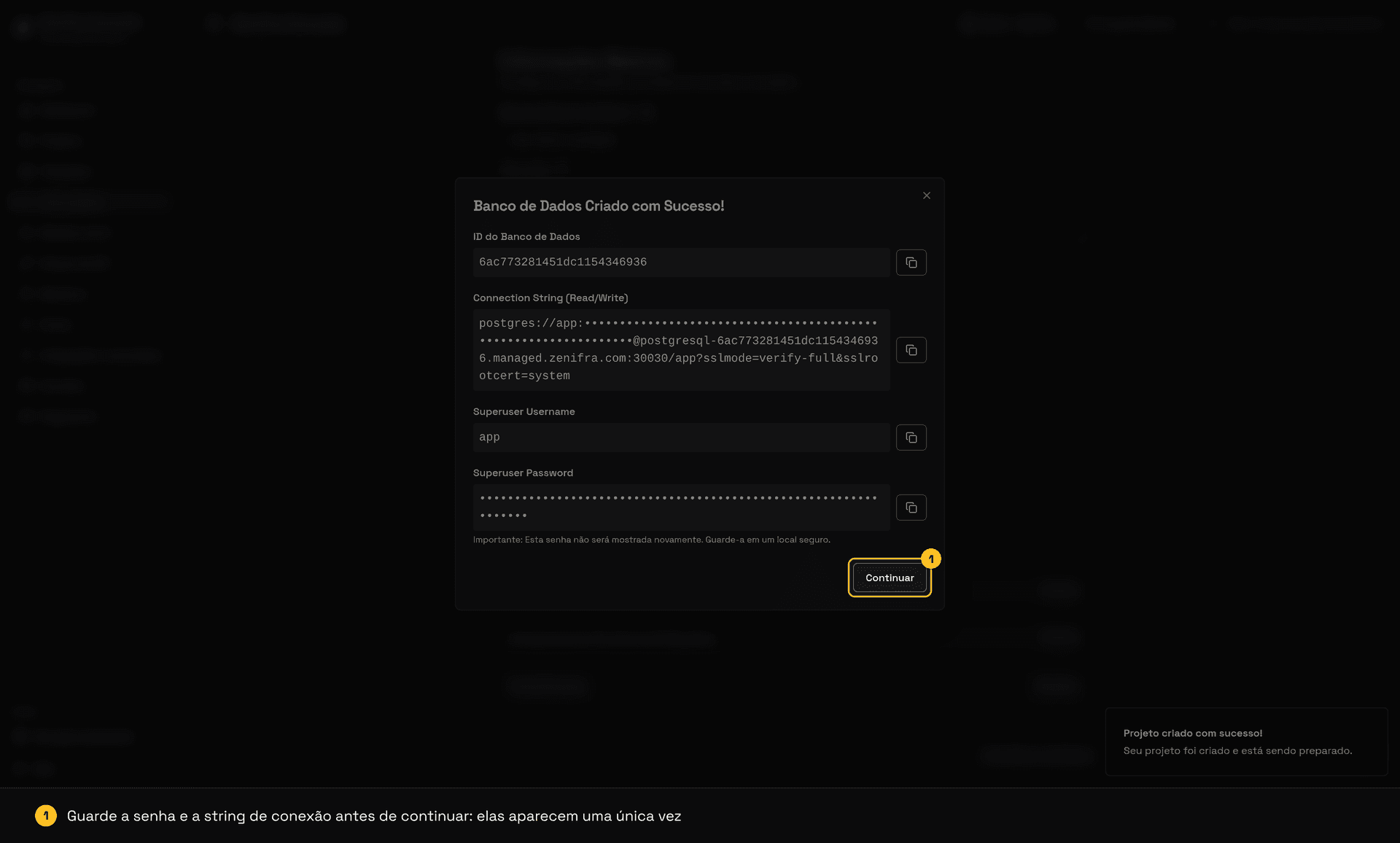Click the 'Superuser Username' label
1400x843 pixels.
point(524,411)
